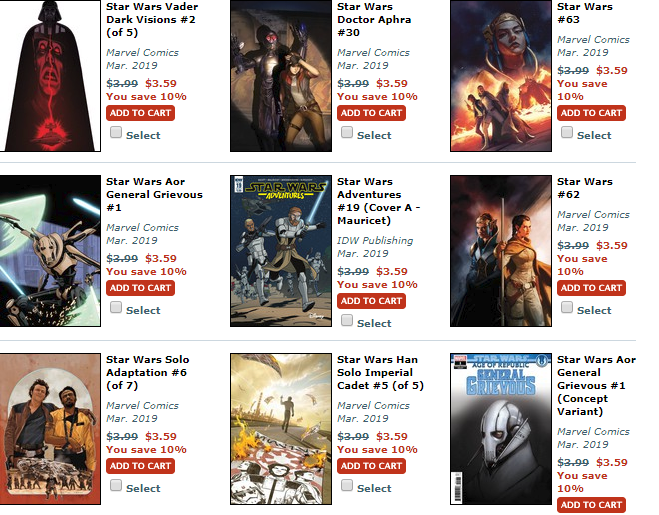View the Star Wars #63 cover art

click(x=501, y=76)
